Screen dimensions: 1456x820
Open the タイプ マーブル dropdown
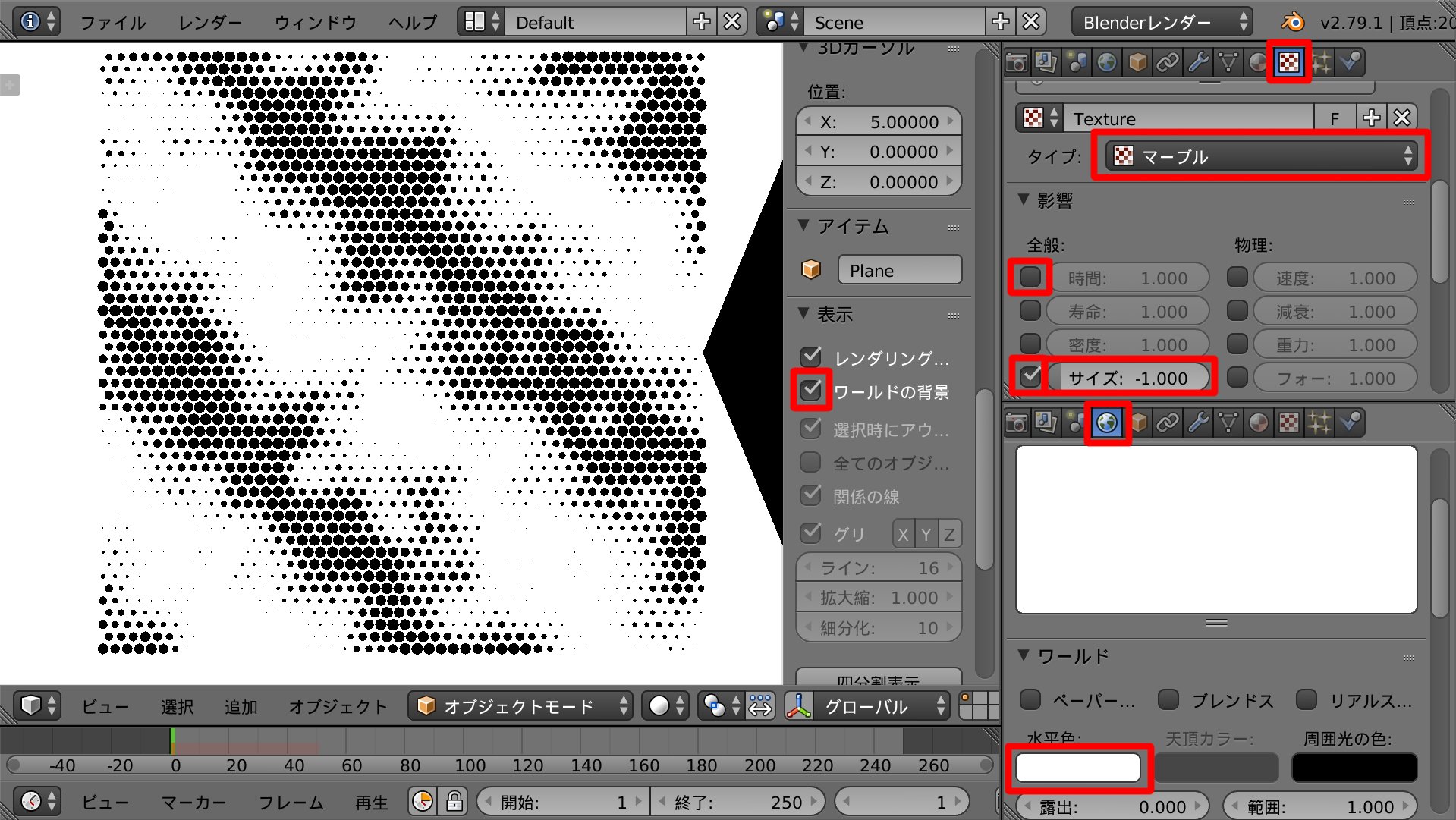point(1260,156)
